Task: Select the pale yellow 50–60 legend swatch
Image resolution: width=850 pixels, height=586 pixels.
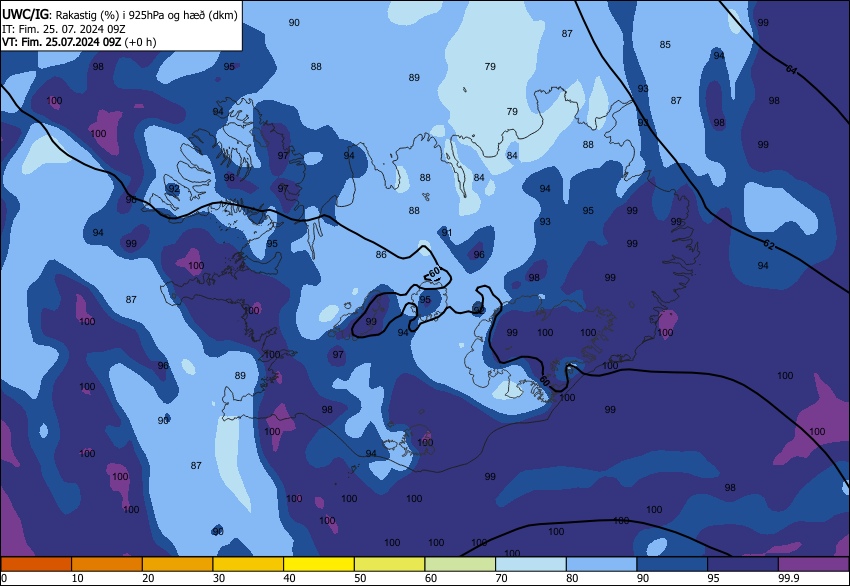Action: [389, 564]
